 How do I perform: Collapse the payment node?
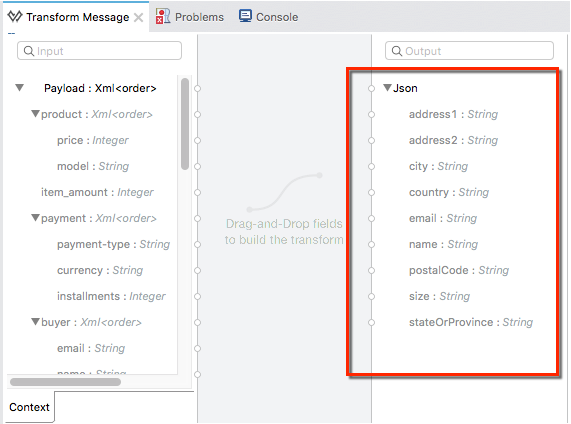35,218
